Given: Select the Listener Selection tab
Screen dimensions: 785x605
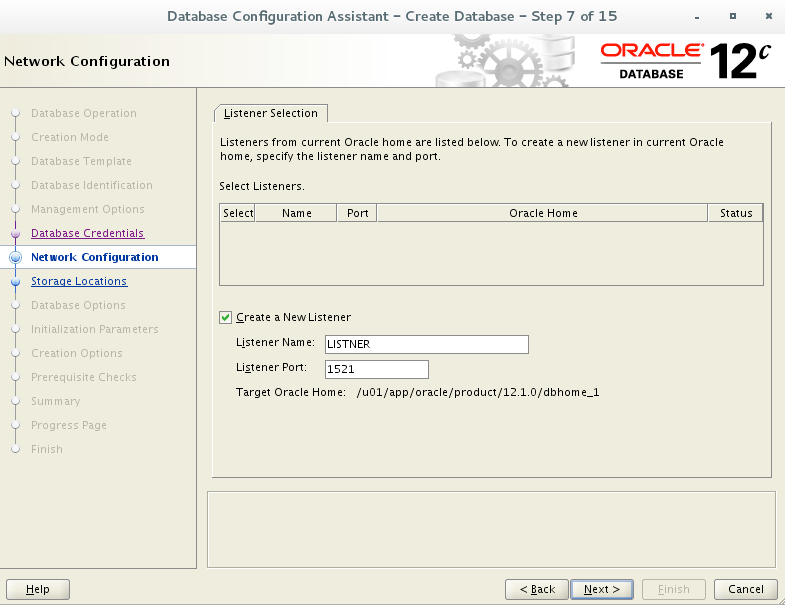Looking at the screenshot, I should [x=271, y=114].
